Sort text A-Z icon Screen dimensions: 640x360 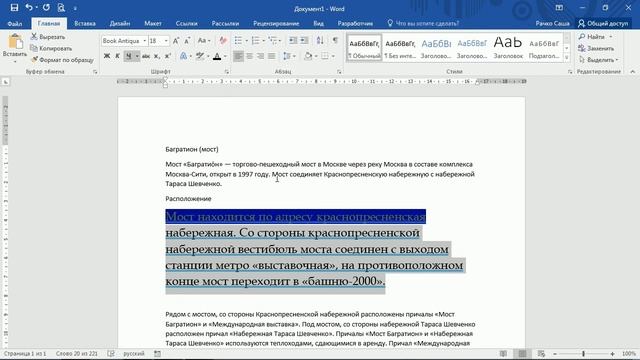pyautogui.click(x=320, y=40)
